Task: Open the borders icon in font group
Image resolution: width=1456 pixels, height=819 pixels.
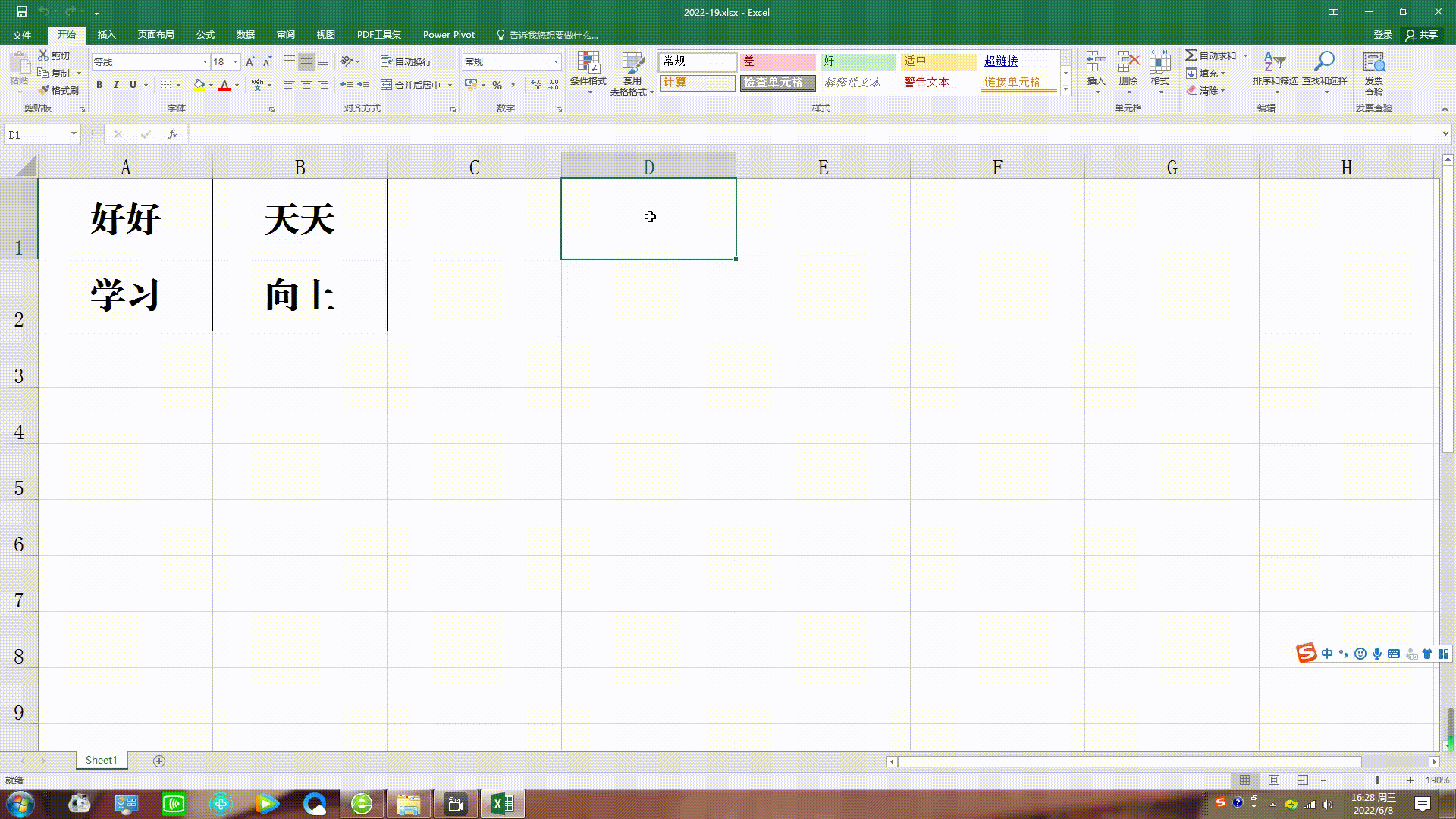Action: pos(166,85)
